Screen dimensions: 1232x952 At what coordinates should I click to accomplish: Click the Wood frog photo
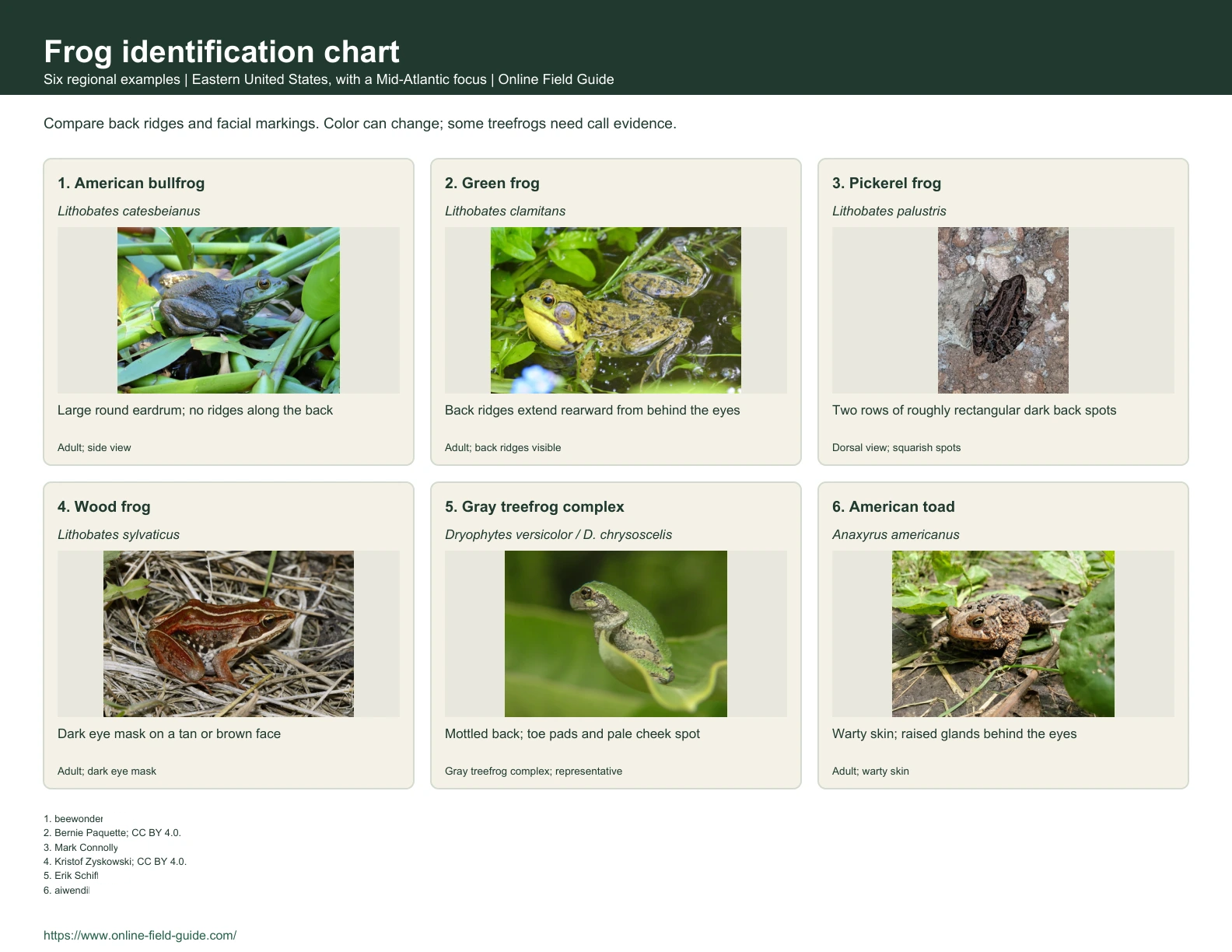229,634
